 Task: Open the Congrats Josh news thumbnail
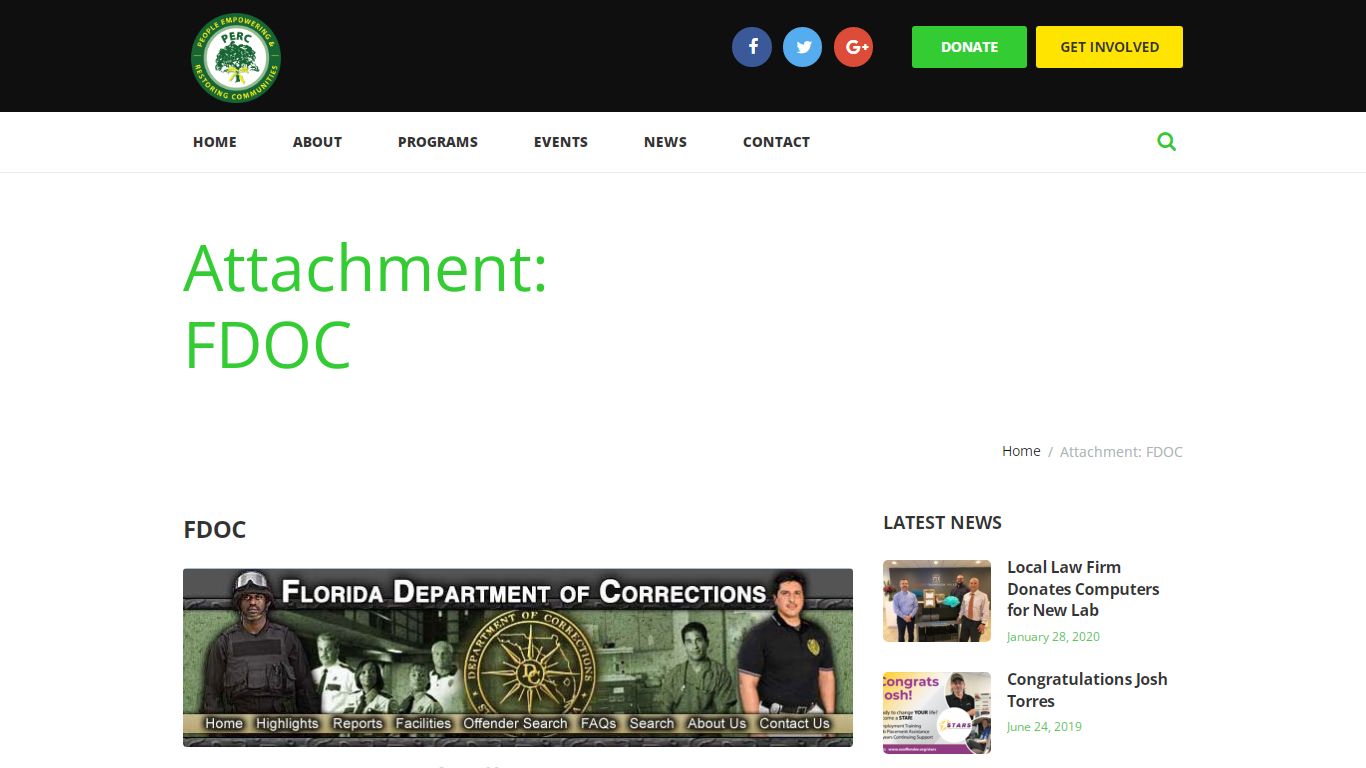click(937, 713)
